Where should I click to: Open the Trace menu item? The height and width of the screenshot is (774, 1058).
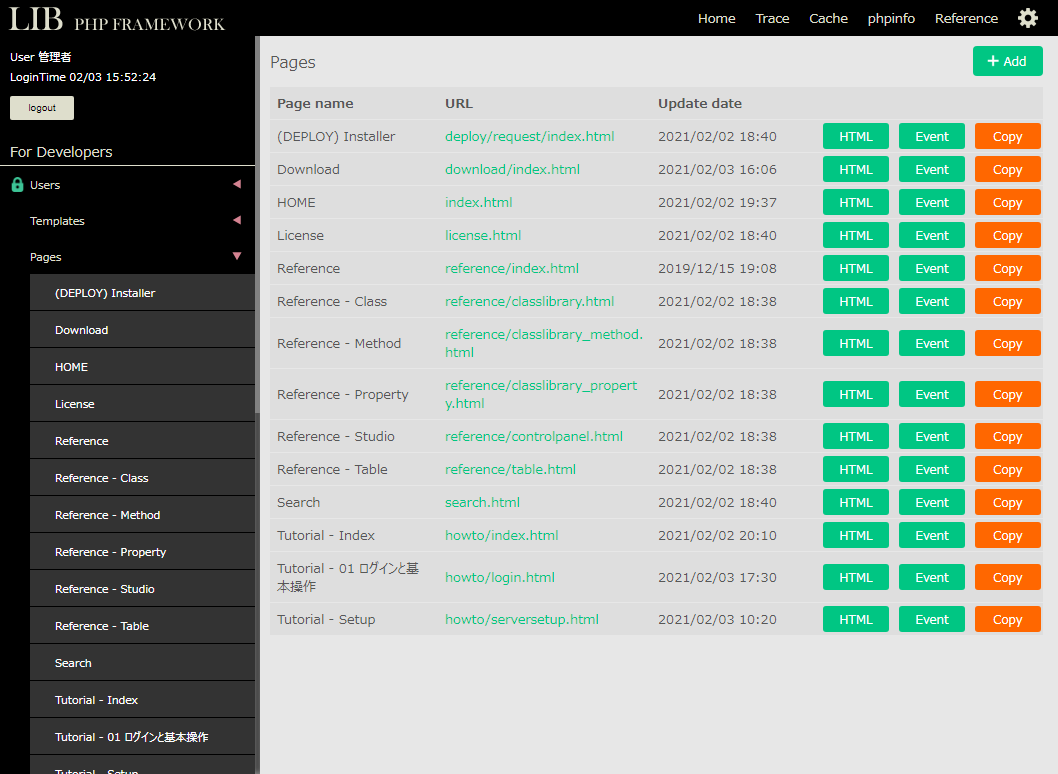(772, 18)
